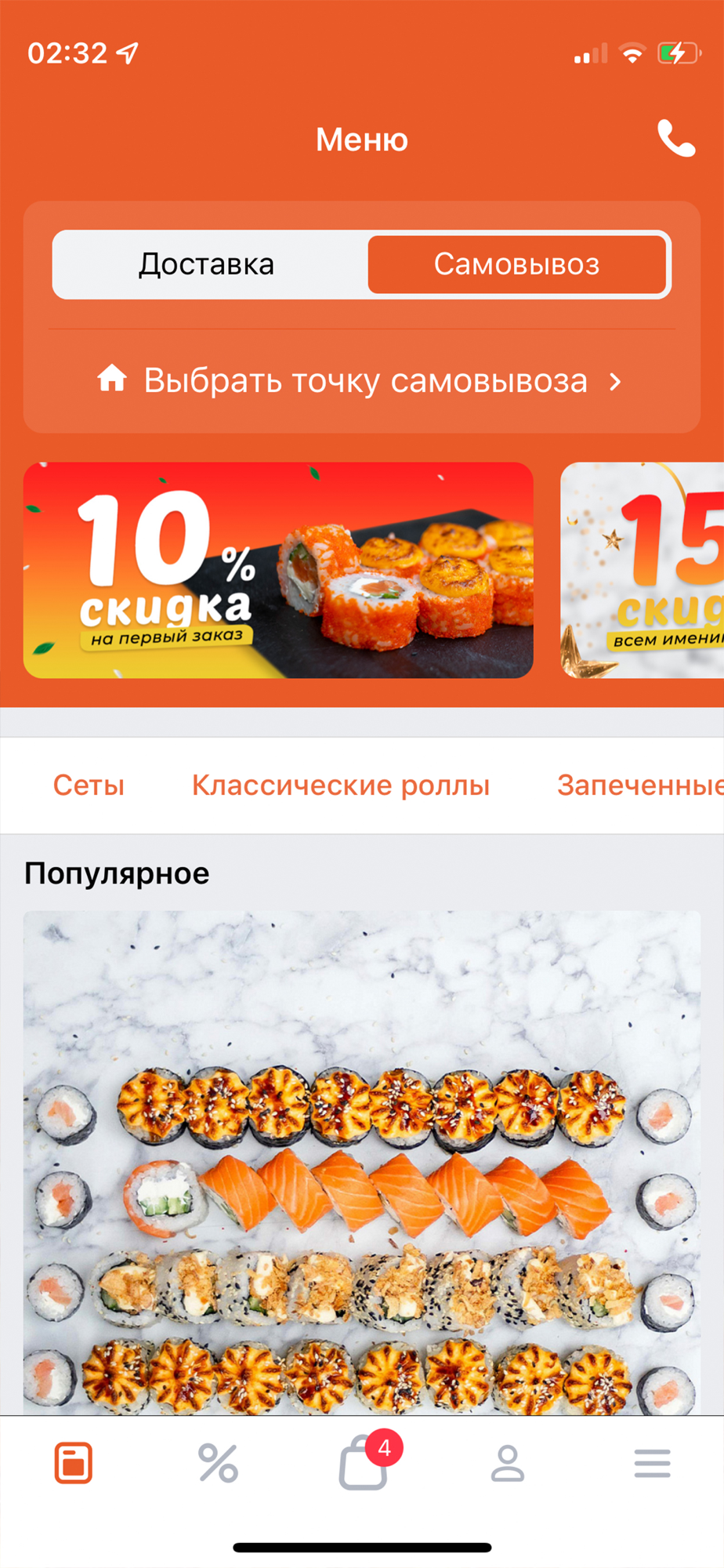Switch to Самовывоз option
Screen dimensions: 724x1568
517,264
